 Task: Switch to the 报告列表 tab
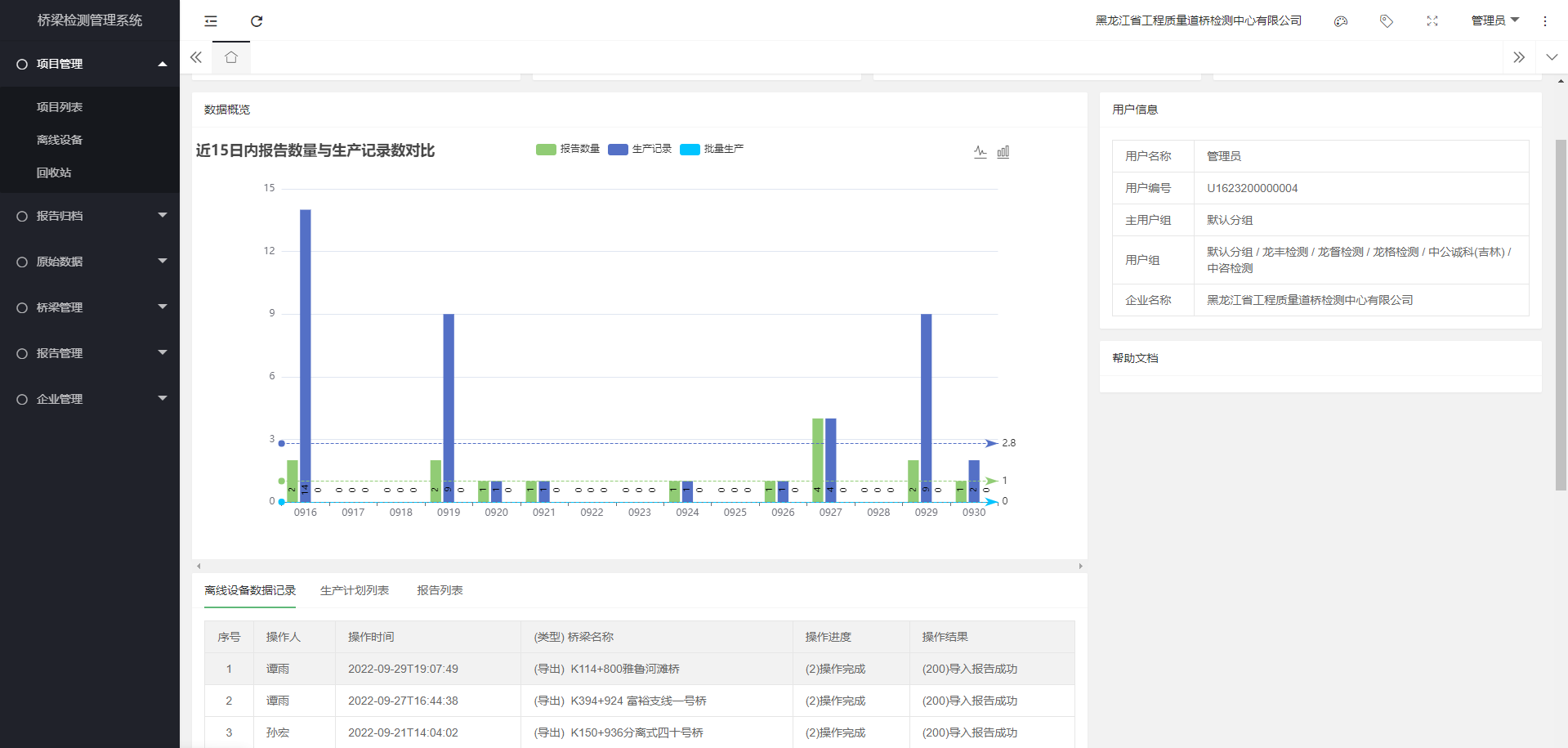[440, 590]
